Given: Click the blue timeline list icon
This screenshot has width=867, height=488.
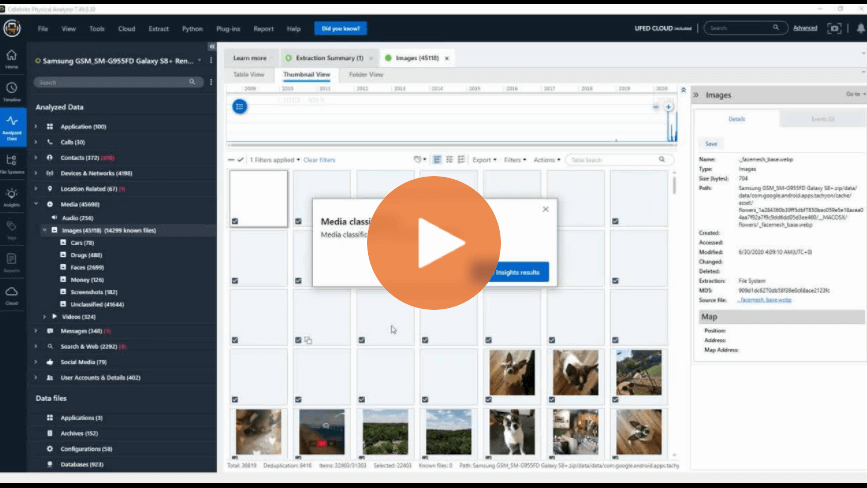Looking at the screenshot, I should pos(239,106).
